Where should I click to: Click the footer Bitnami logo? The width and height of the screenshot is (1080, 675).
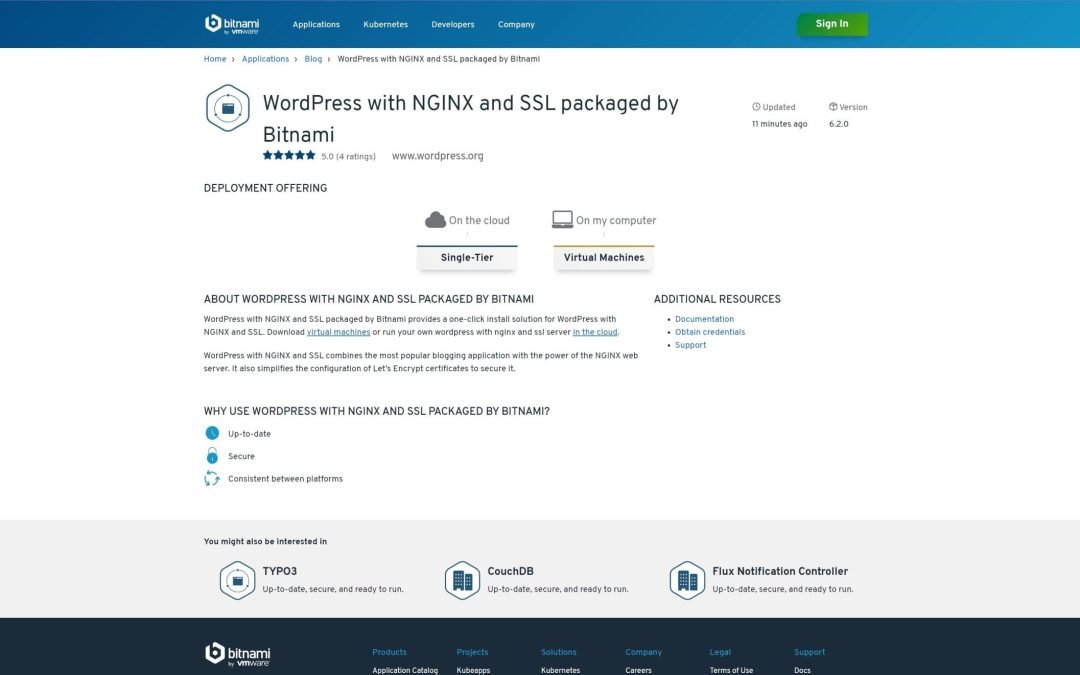(237, 654)
